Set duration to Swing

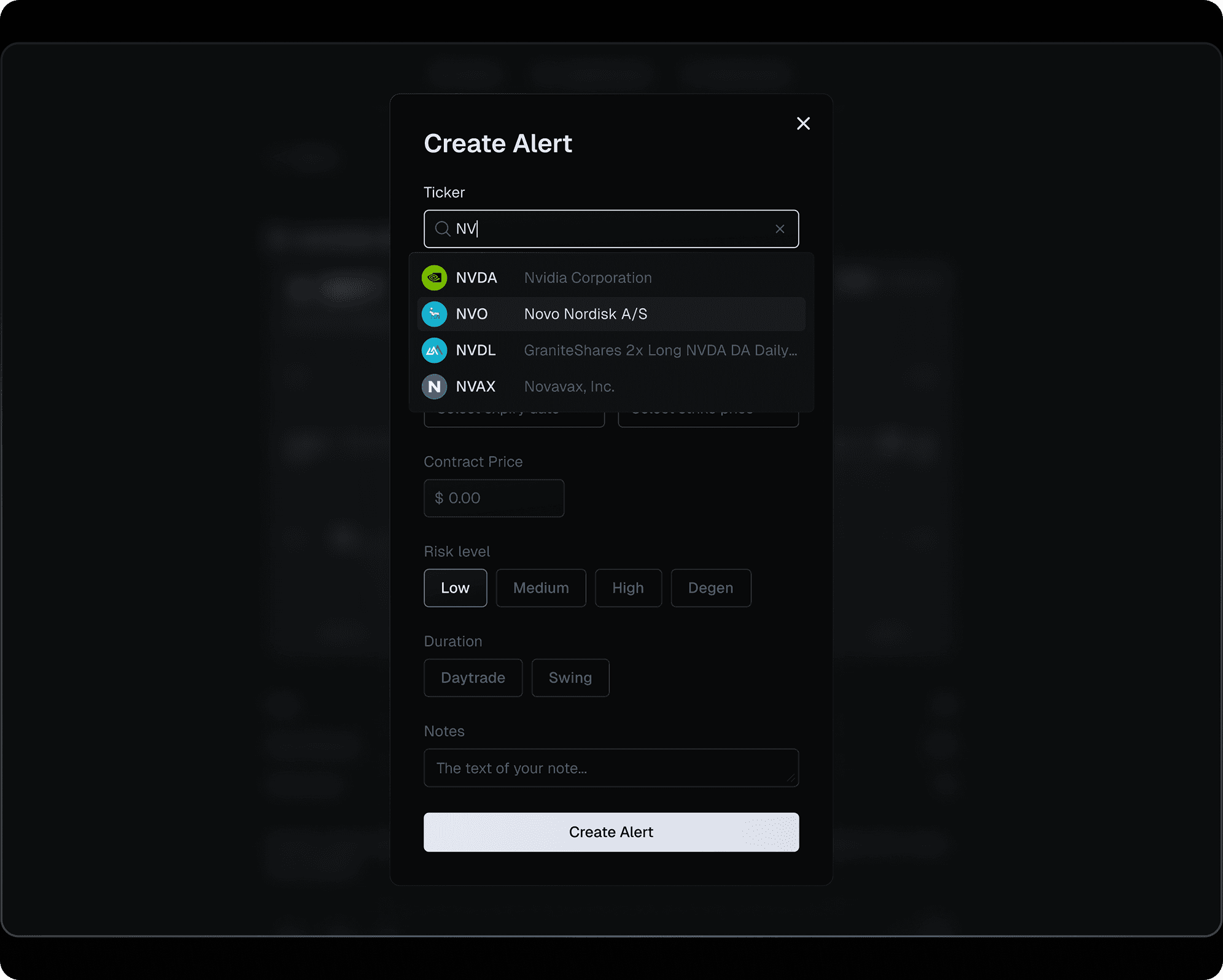[x=570, y=677]
